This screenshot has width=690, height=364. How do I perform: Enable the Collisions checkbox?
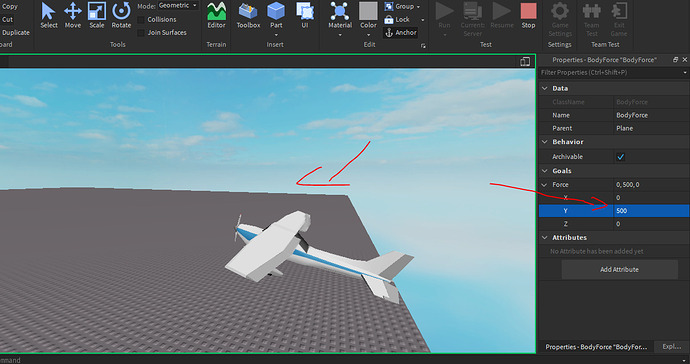(141, 19)
